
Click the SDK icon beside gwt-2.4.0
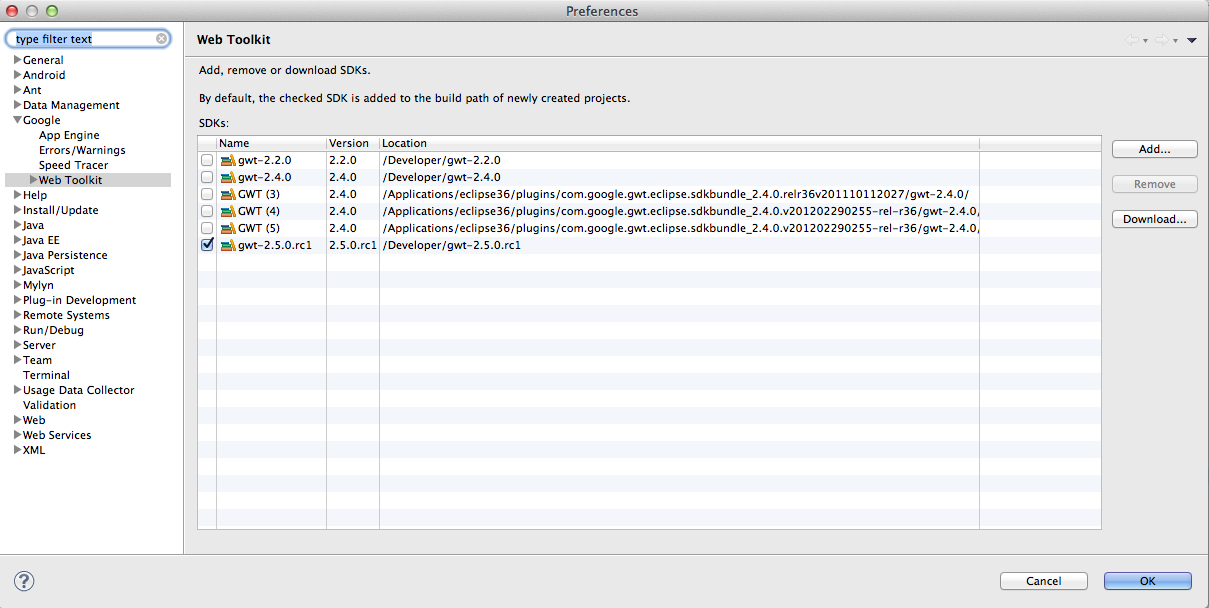pyautogui.click(x=227, y=177)
